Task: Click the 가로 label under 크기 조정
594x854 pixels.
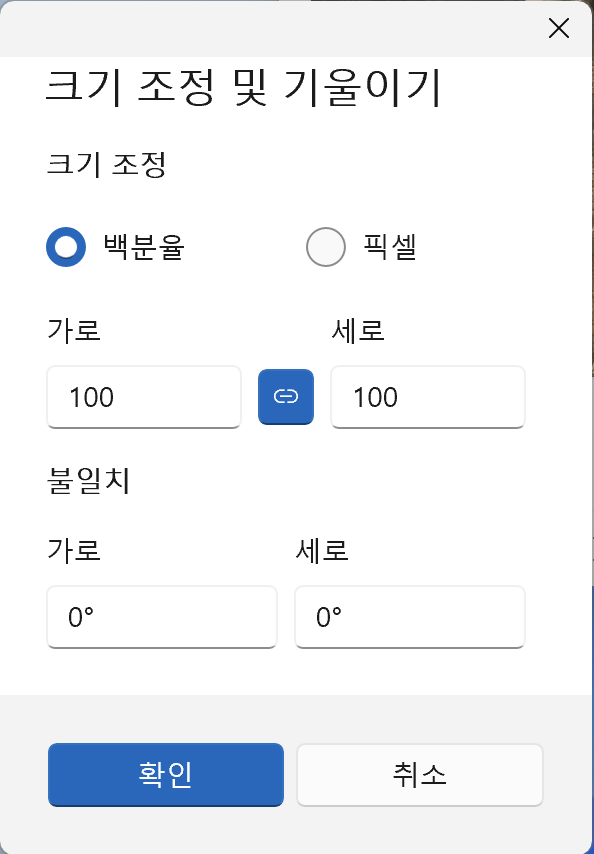Action: click(x=74, y=330)
